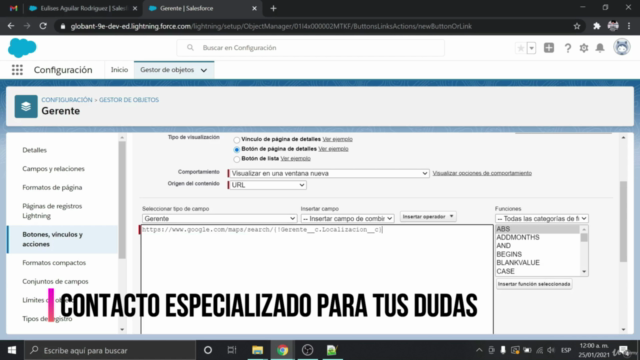640x360 pixels.
Task: Open the setup gear icon
Action: click(x=584, y=48)
